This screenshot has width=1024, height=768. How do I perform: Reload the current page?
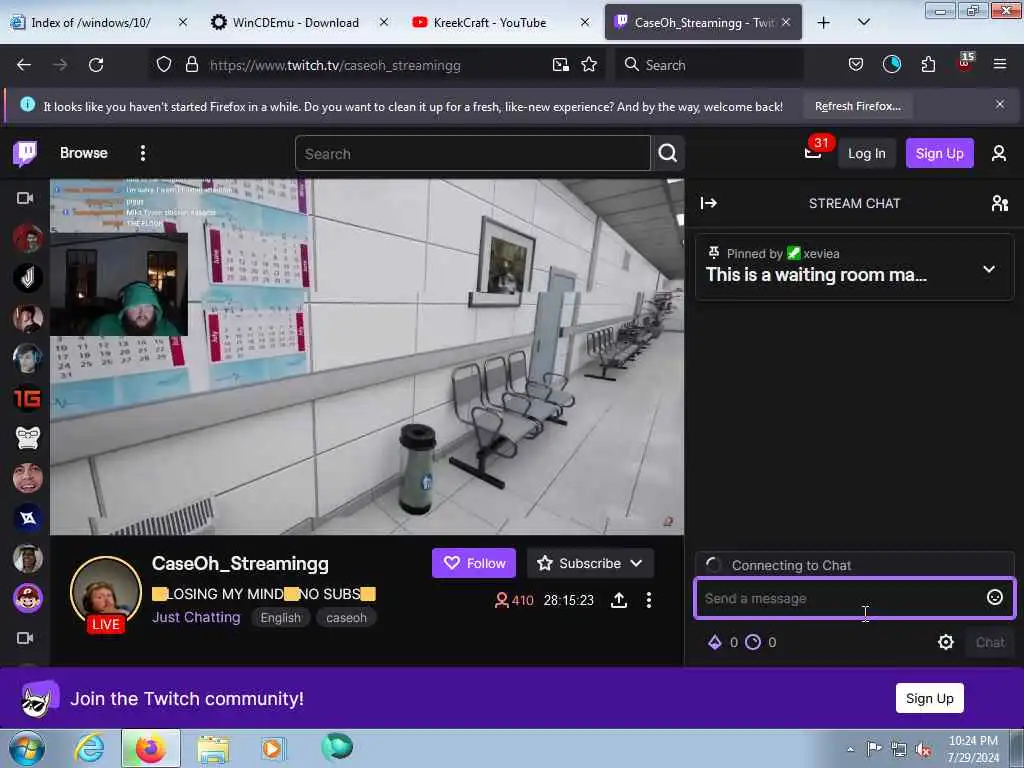tap(96, 65)
